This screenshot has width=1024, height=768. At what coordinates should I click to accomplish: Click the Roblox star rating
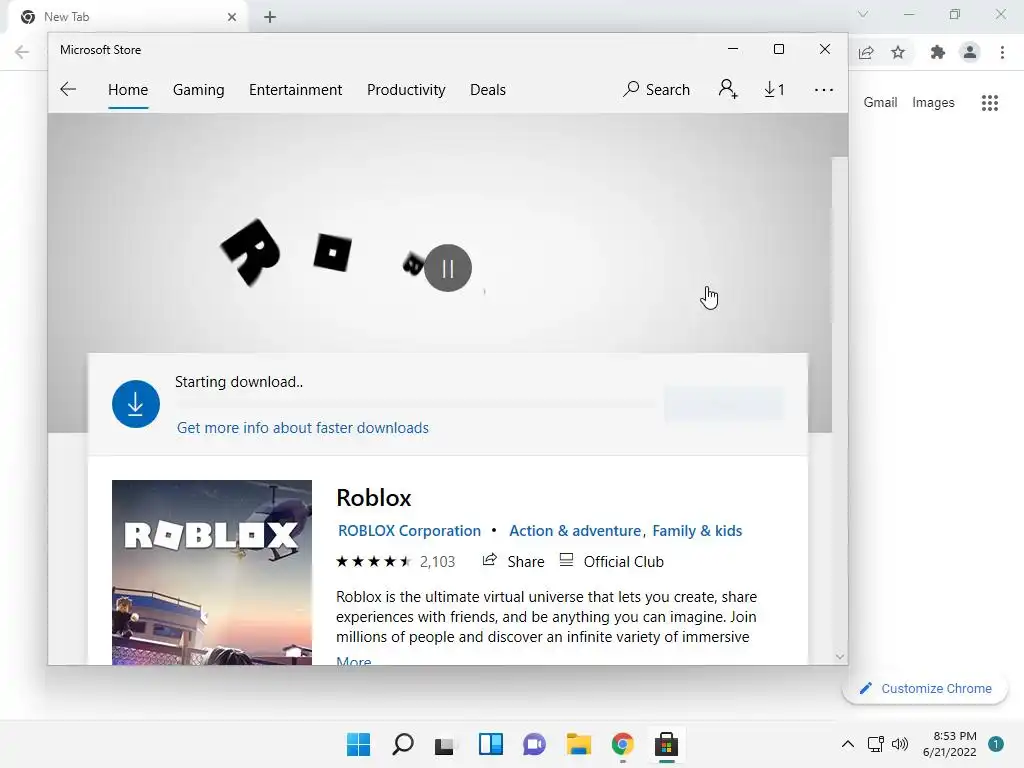(x=374, y=562)
